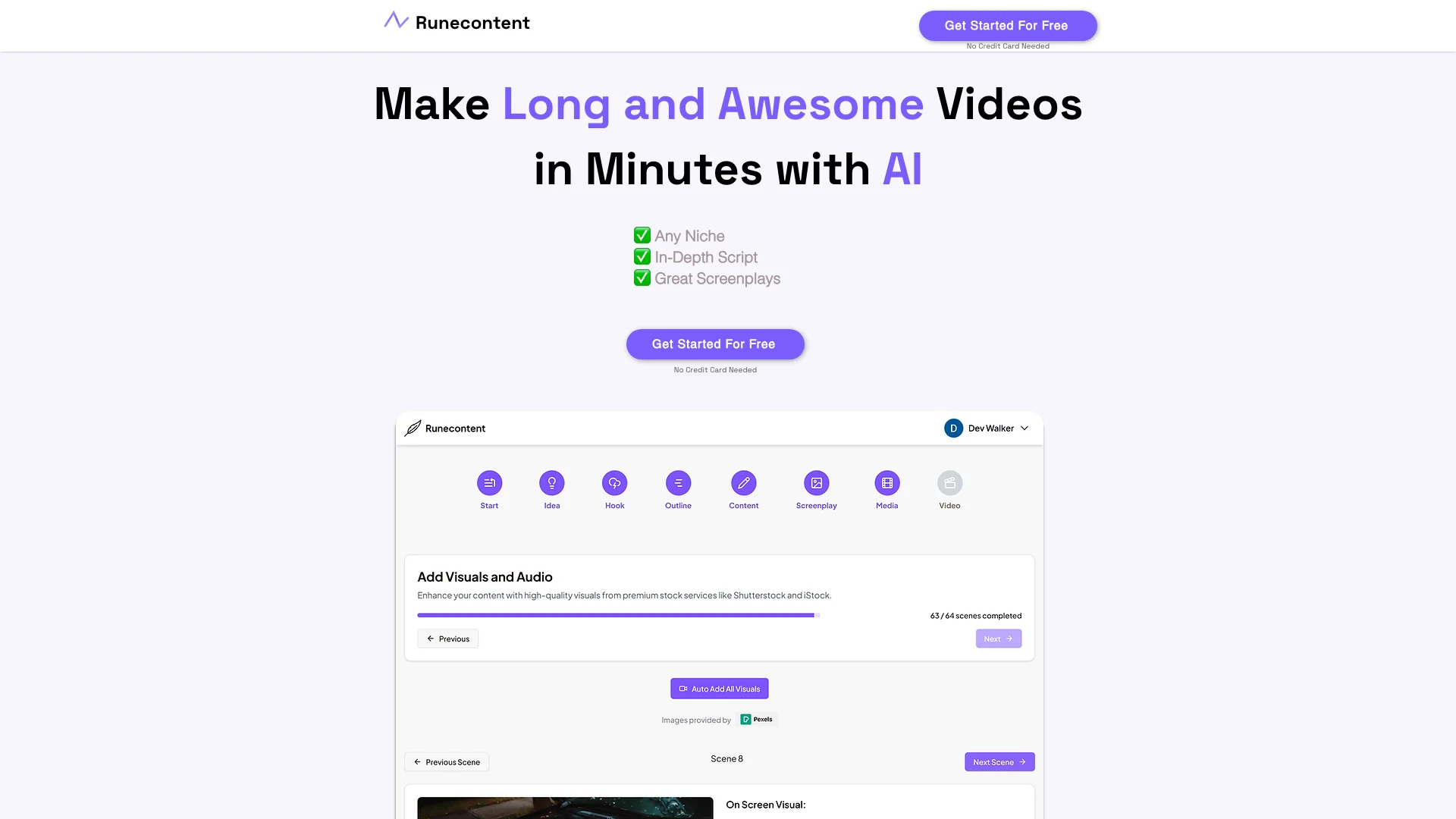
Task: Click Previous Scene navigation button
Action: point(448,762)
